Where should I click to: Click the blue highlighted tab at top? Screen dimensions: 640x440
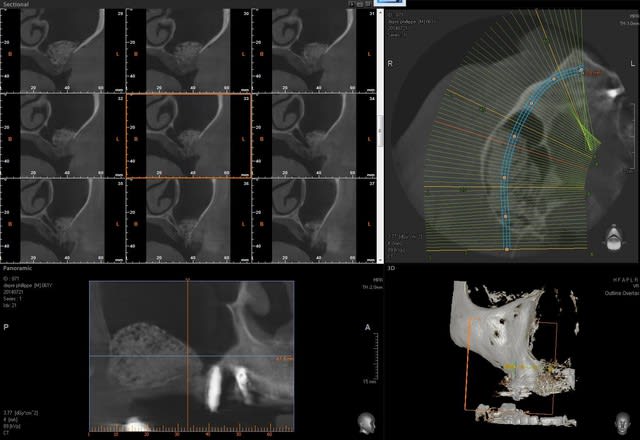tap(390, 3)
